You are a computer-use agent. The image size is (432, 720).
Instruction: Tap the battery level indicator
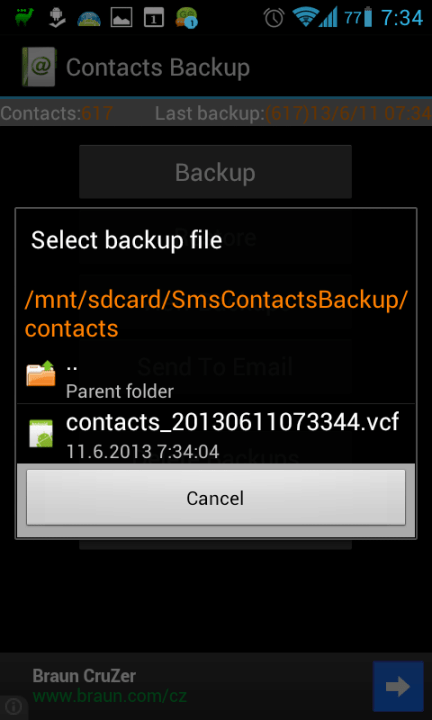point(358,17)
